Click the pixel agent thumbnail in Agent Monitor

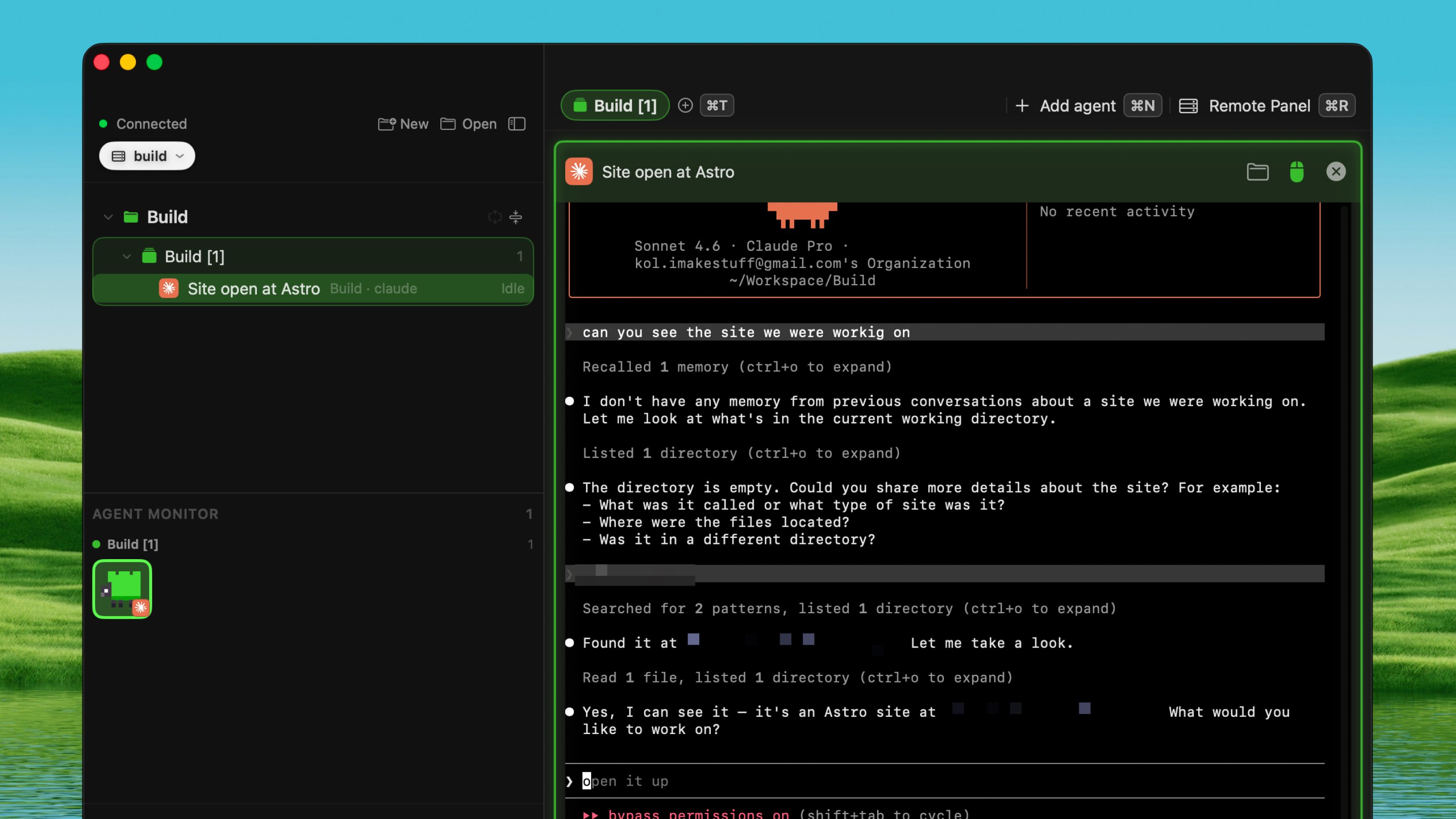[x=122, y=589]
